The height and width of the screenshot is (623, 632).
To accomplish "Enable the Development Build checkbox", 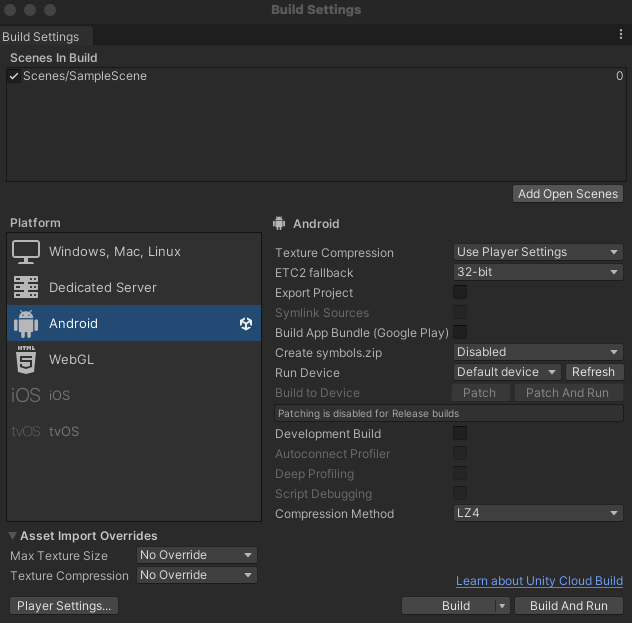I will tap(460, 433).
